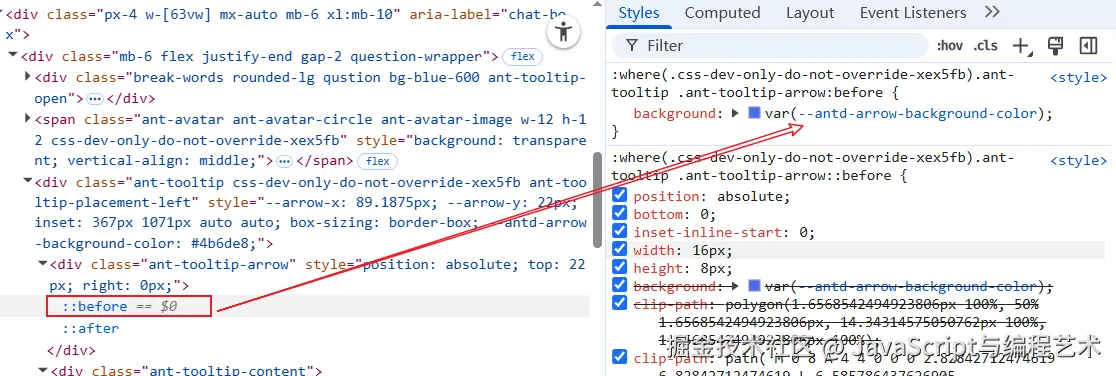This screenshot has height=376, width=1116.
Task: Switch to the Styles tab
Action: point(638,13)
